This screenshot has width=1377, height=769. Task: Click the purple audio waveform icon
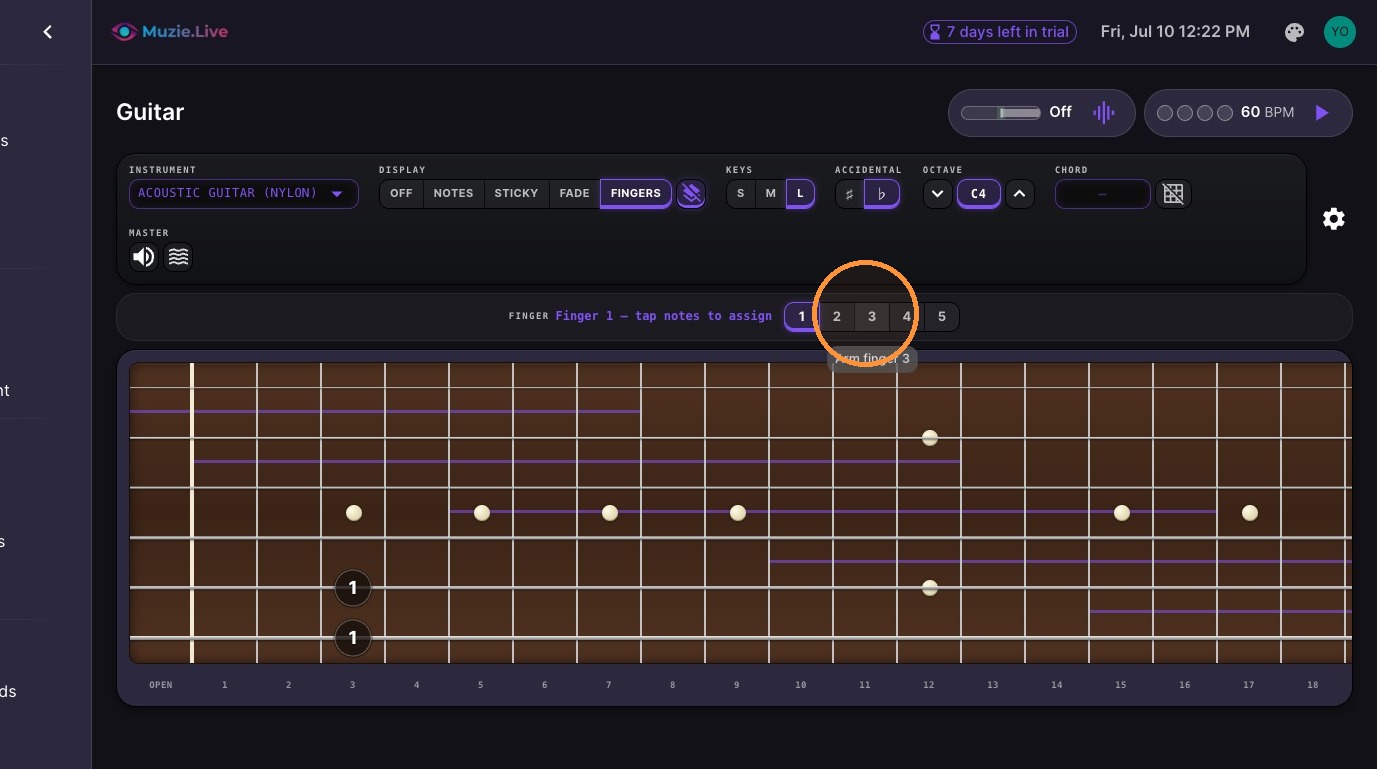click(1103, 113)
